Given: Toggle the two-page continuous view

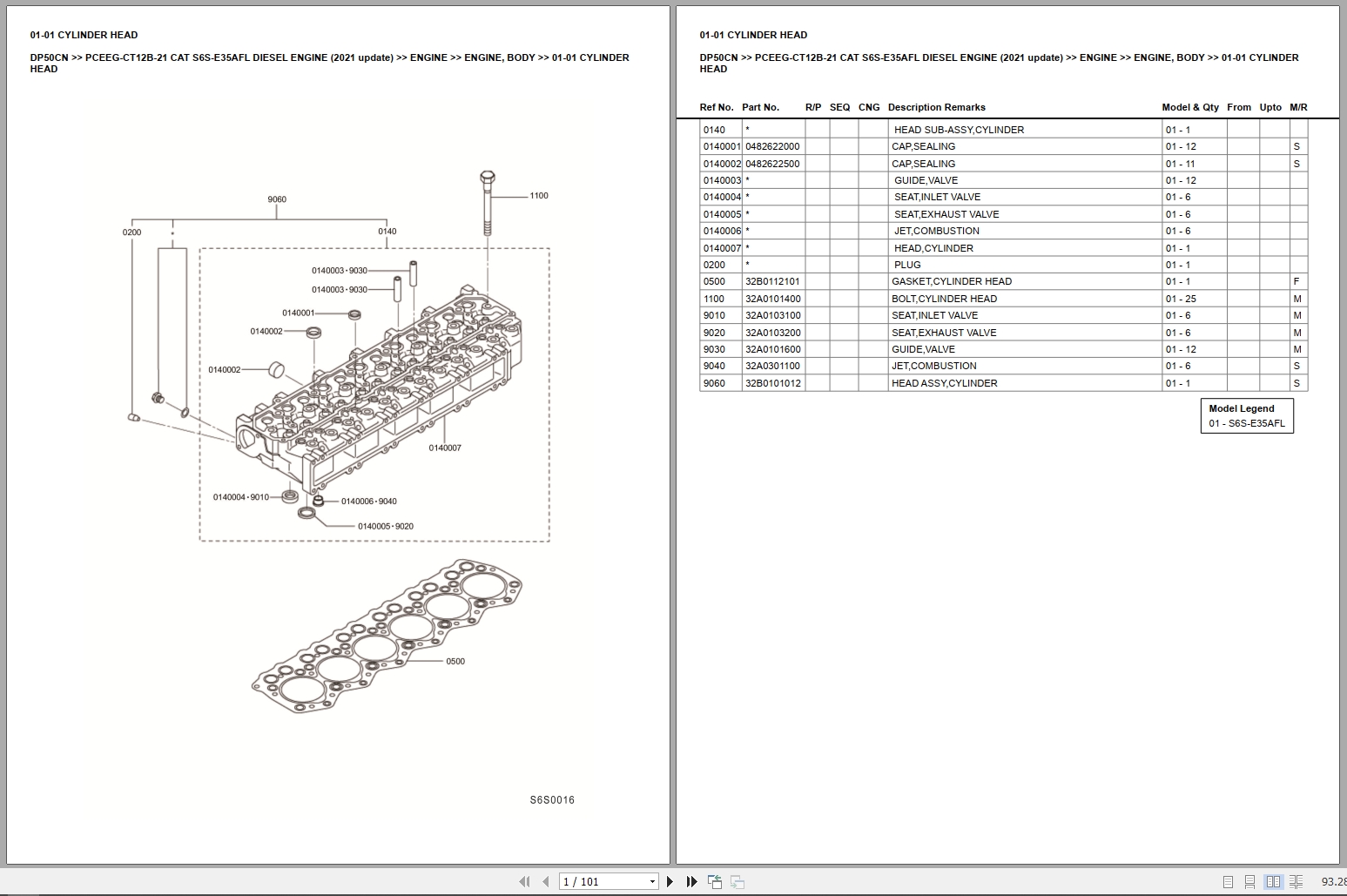Looking at the screenshot, I should click(x=1296, y=881).
